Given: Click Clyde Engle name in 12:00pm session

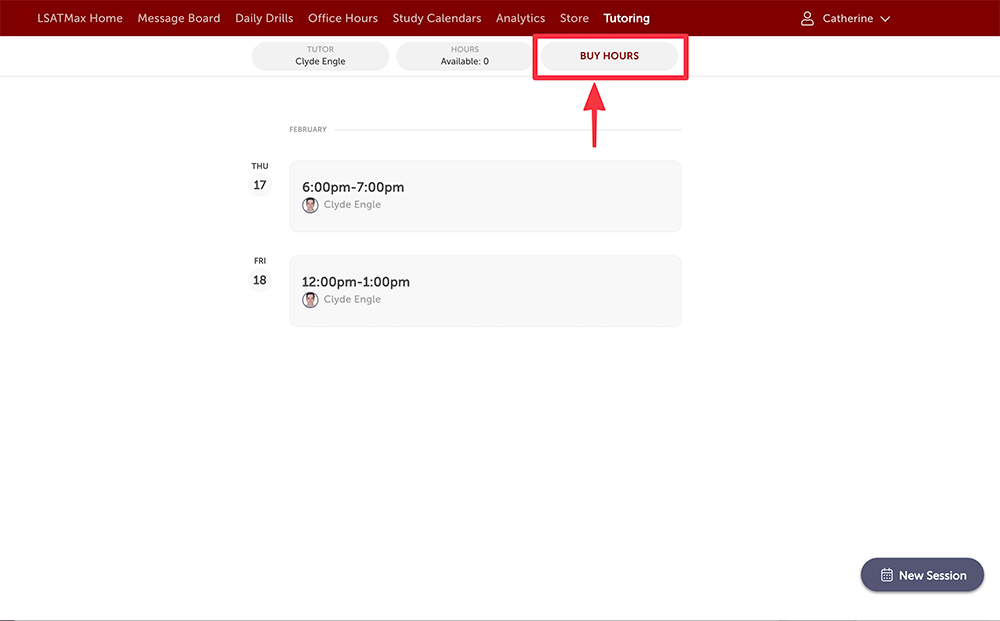Looking at the screenshot, I should [352, 300].
